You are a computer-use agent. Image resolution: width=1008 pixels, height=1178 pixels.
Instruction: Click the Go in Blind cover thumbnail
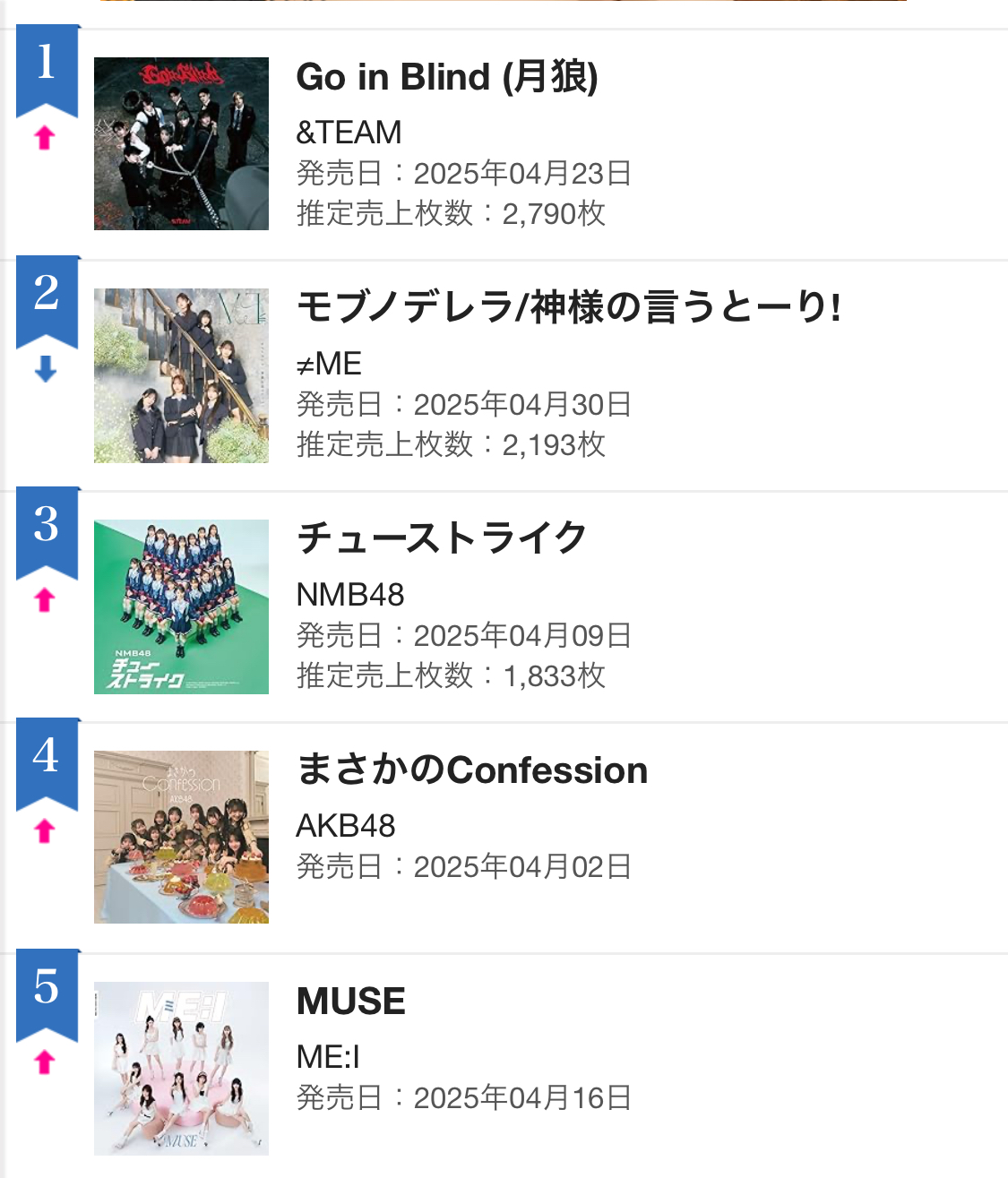pos(181,143)
